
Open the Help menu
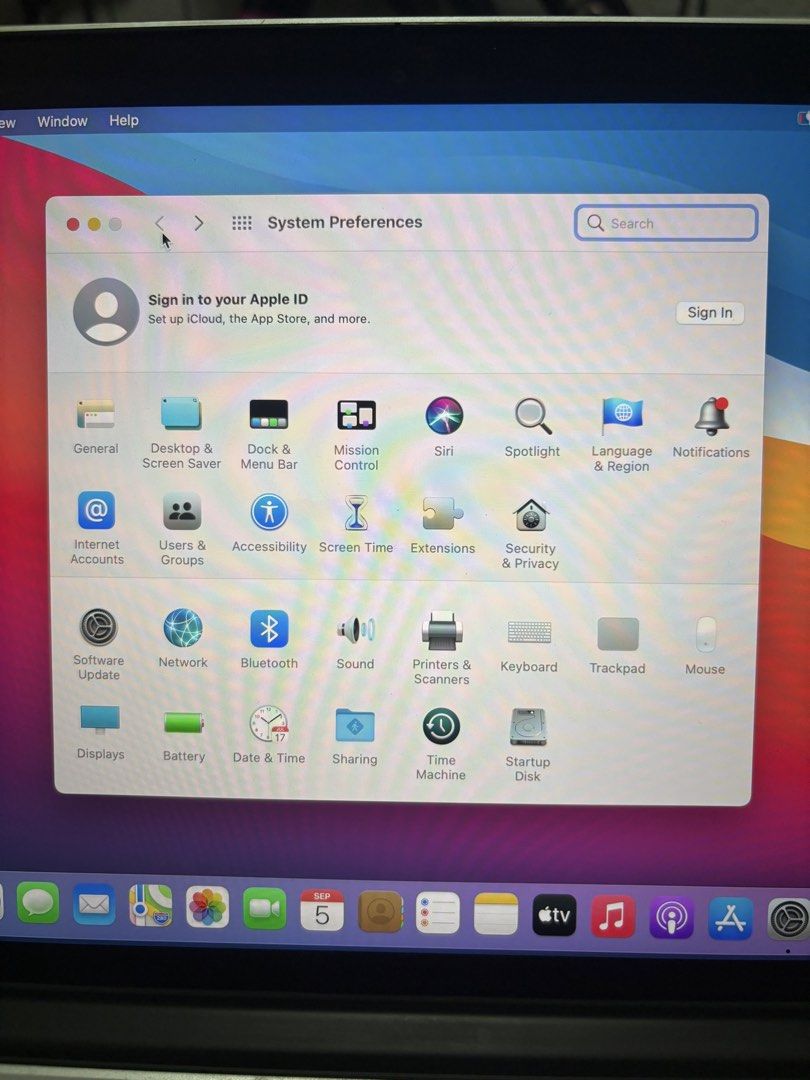click(124, 121)
